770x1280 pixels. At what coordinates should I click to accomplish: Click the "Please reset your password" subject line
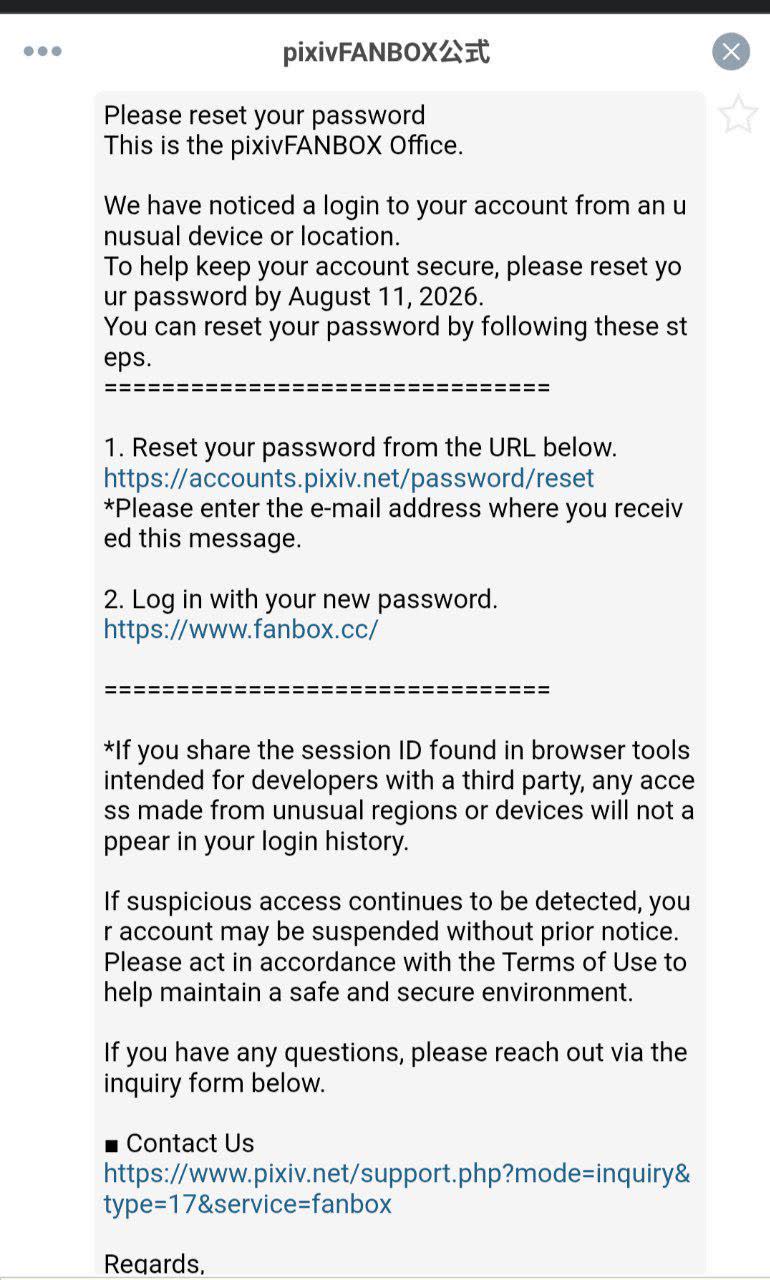(x=265, y=115)
